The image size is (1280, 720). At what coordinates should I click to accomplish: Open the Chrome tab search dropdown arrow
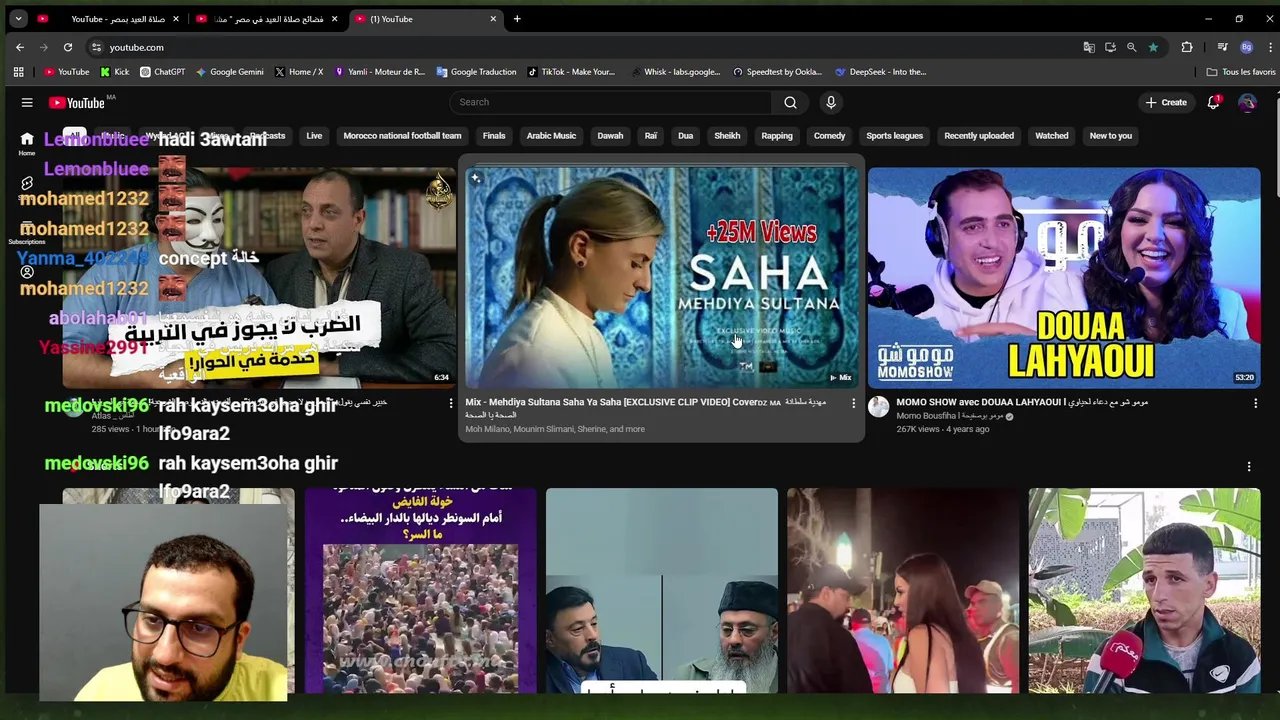18,19
